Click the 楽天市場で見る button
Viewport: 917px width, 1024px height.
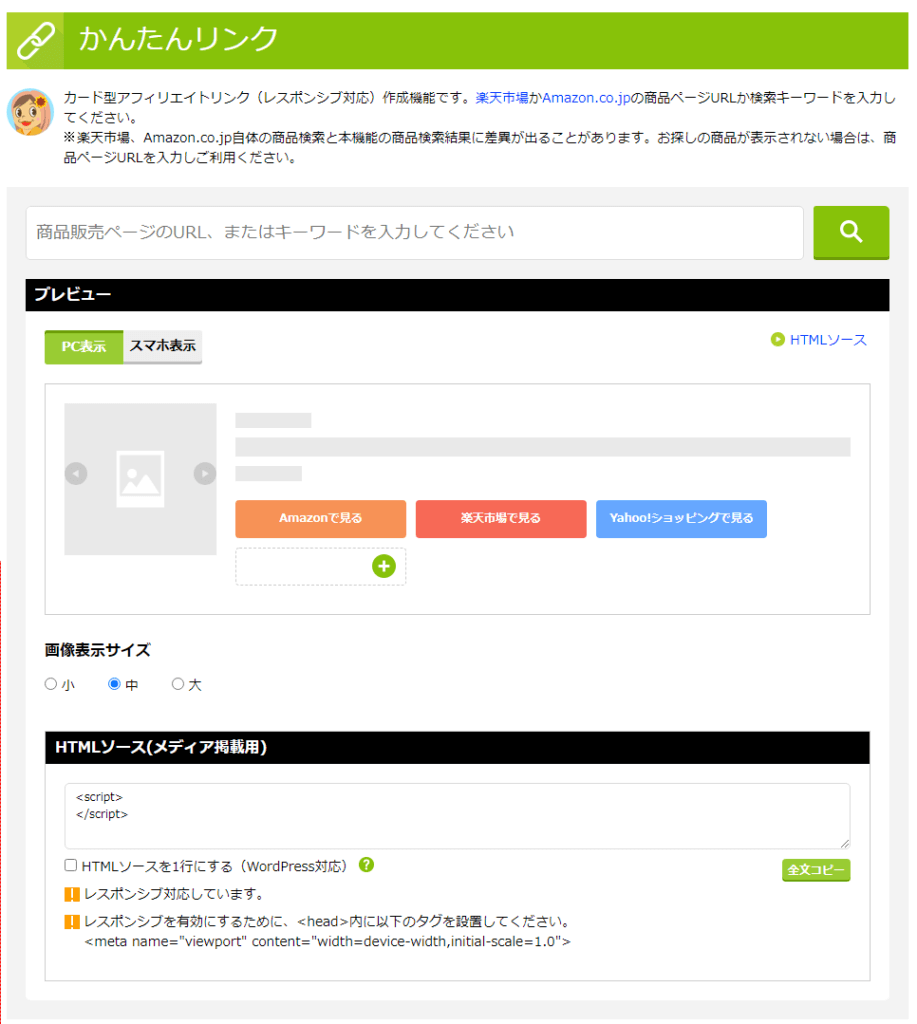(501, 519)
